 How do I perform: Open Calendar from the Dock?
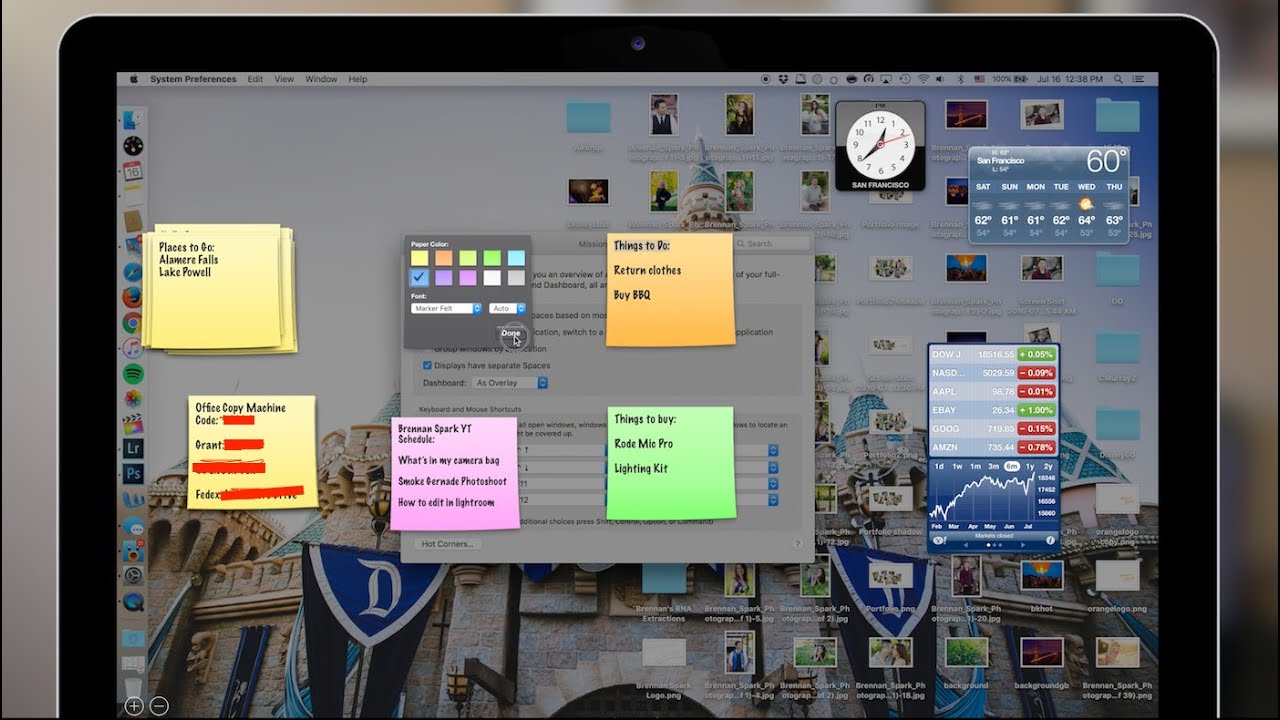[x=133, y=172]
